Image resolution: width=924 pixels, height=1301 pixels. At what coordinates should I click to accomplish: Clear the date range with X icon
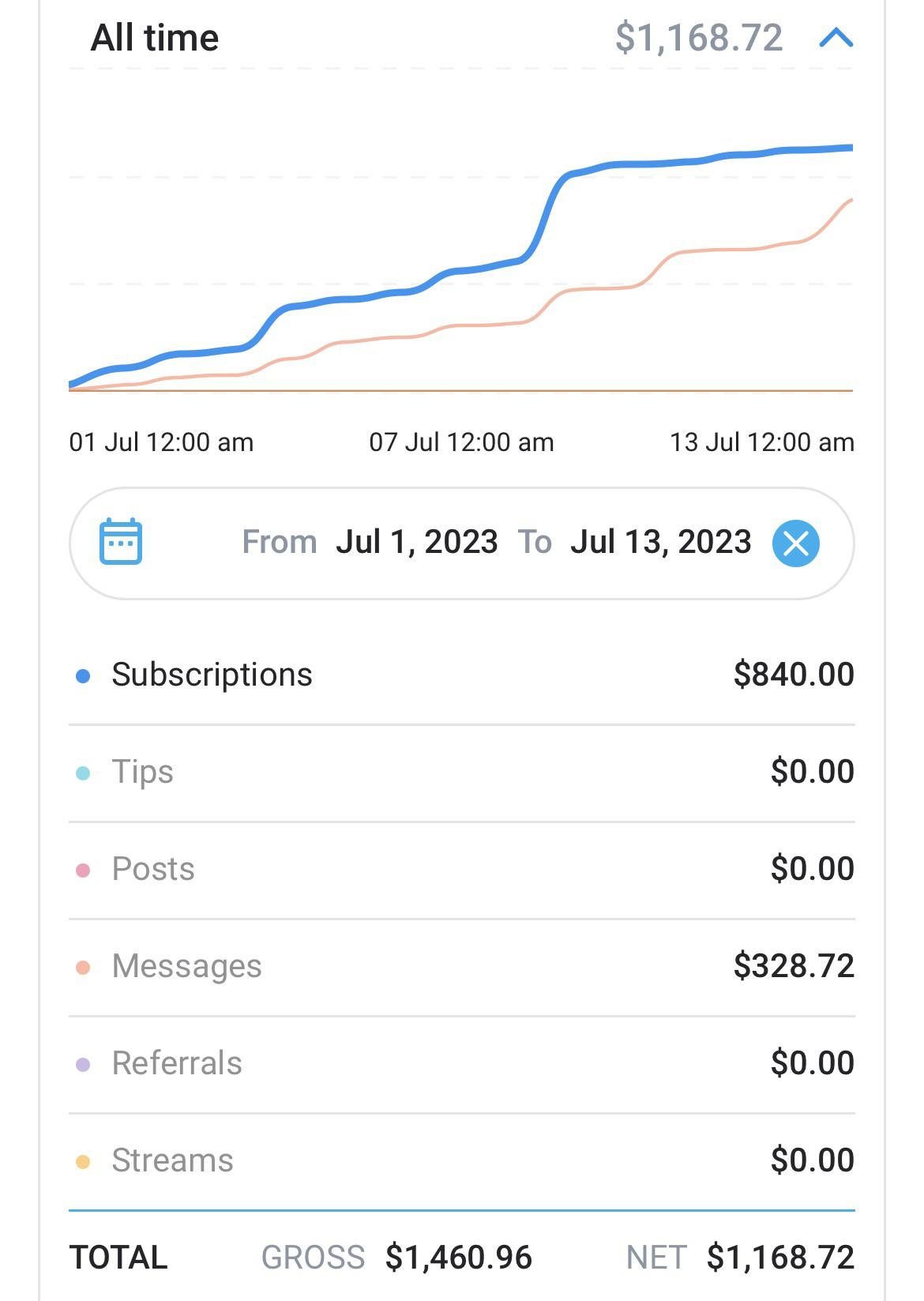point(796,543)
